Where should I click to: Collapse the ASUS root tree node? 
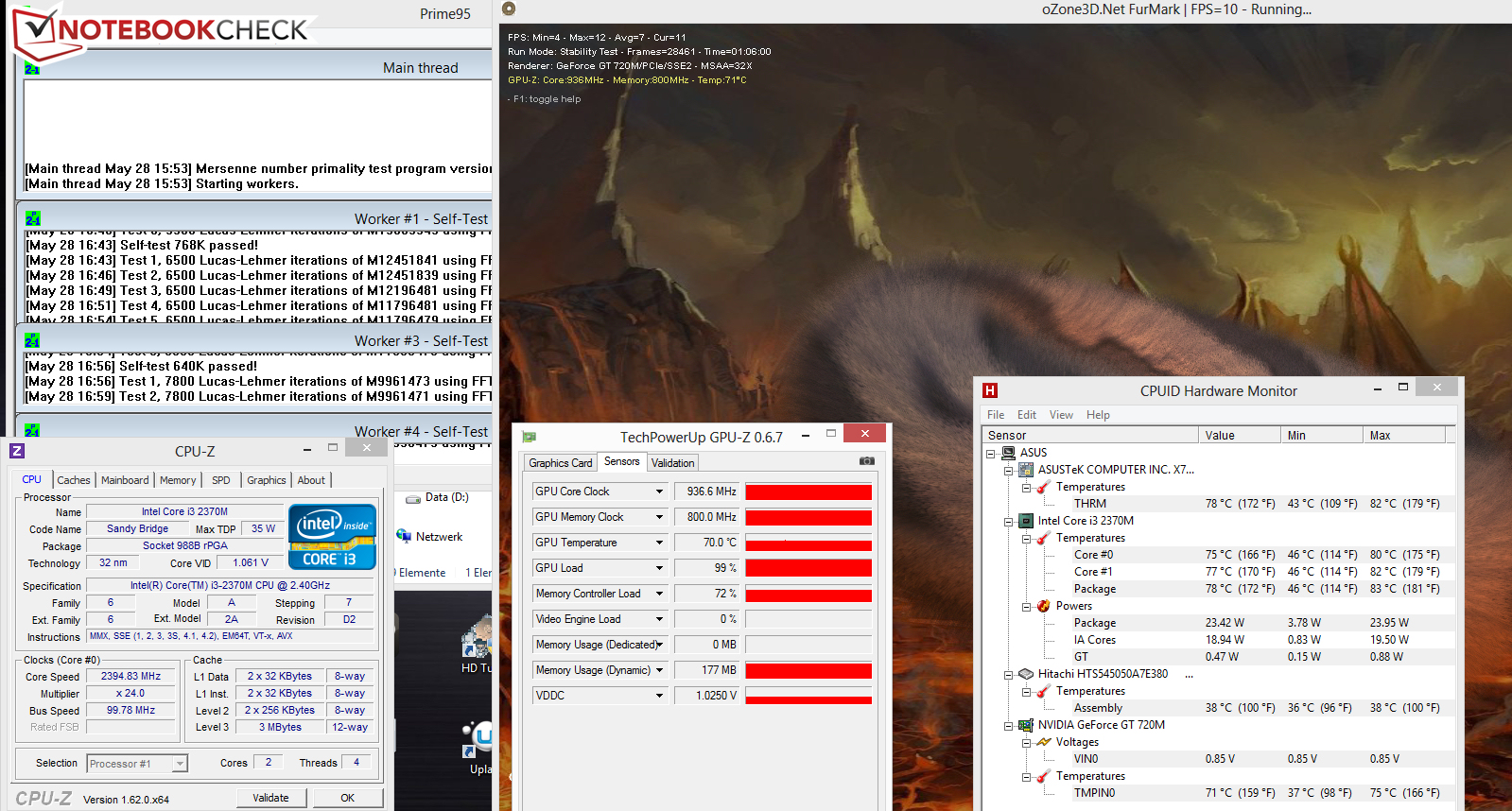pos(991,453)
